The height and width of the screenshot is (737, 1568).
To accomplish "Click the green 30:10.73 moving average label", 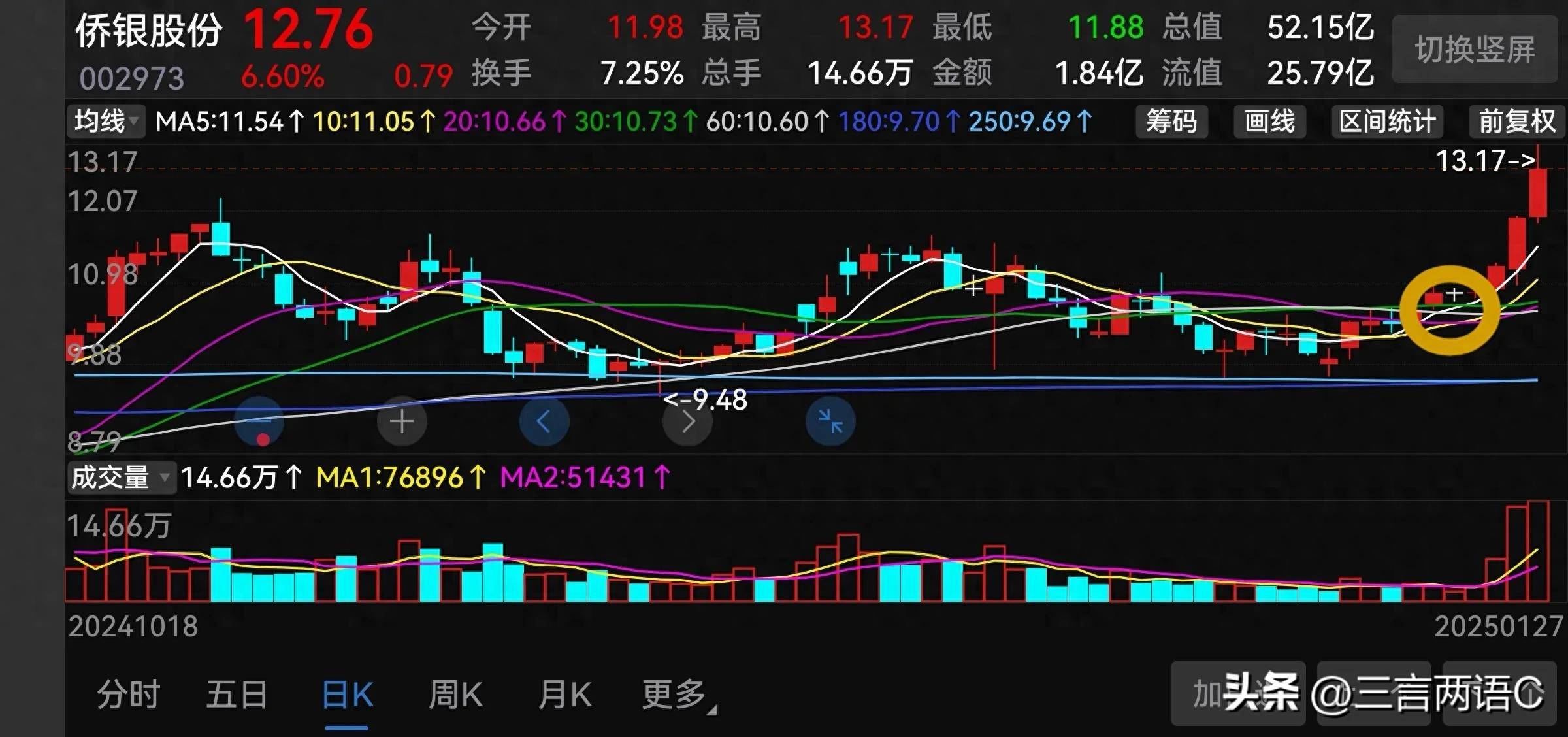I will (x=637, y=122).
